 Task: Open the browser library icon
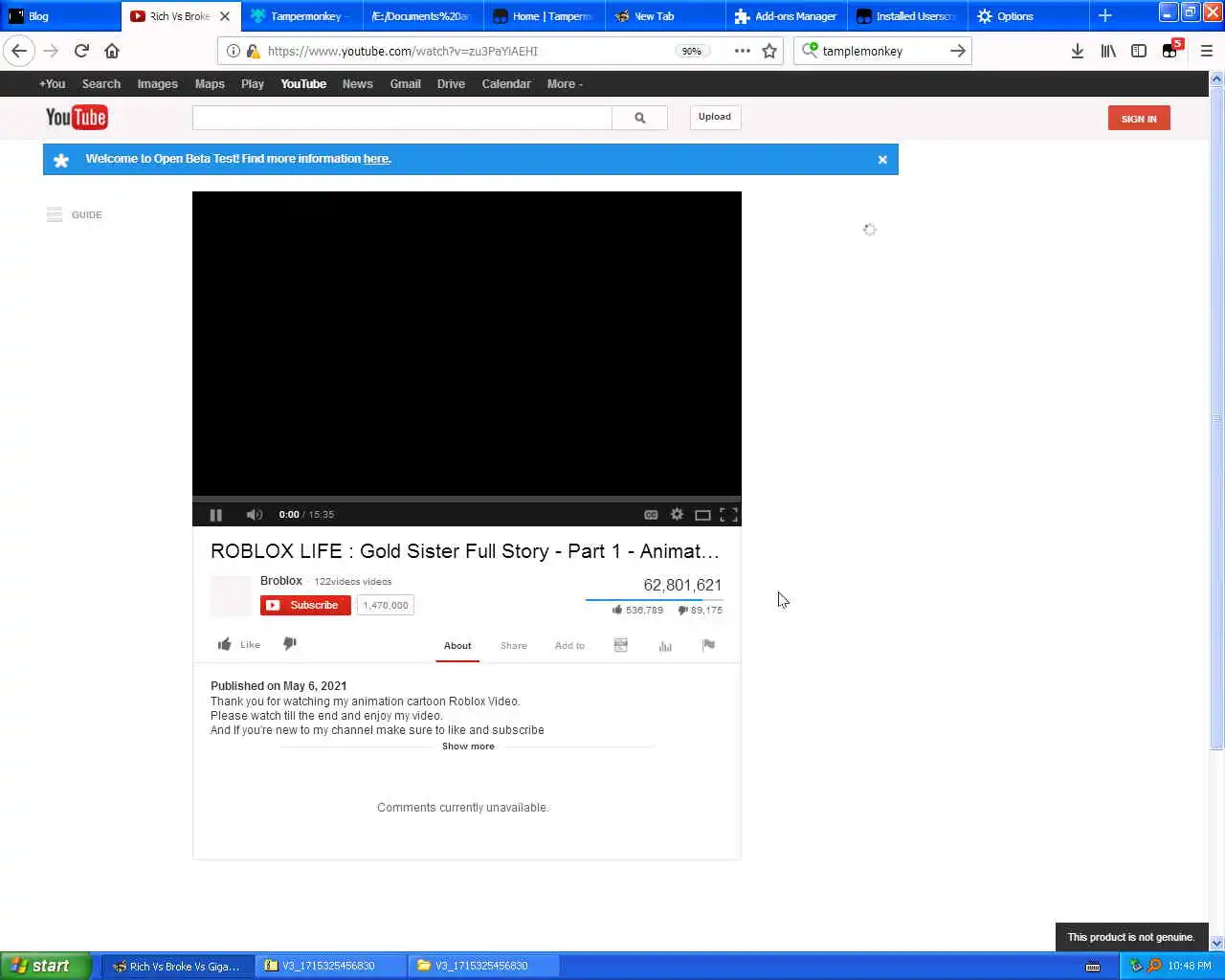tap(1108, 51)
